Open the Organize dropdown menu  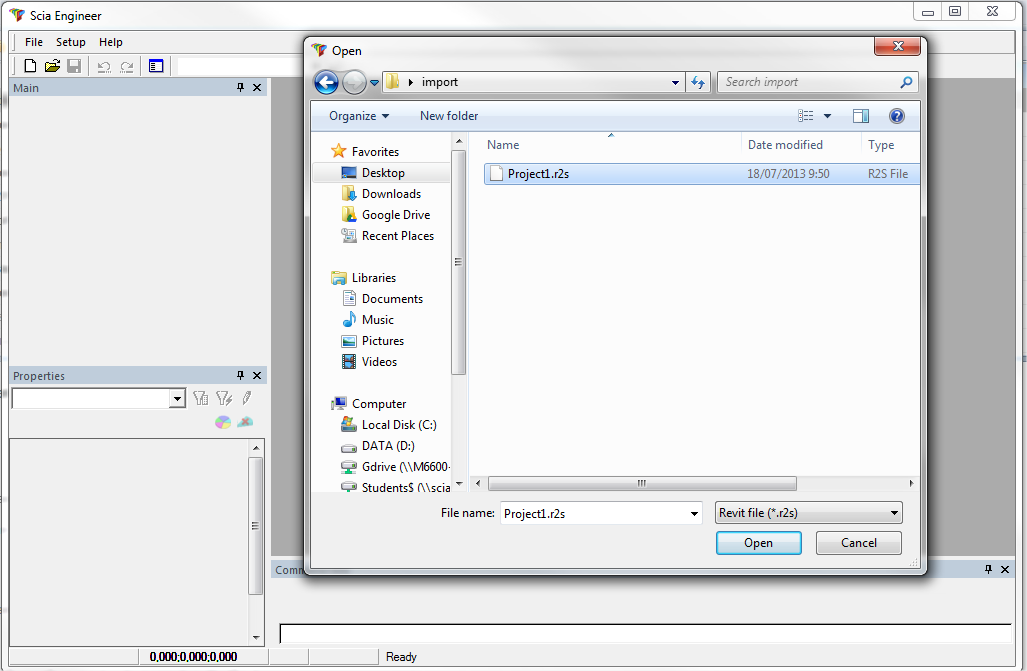click(x=359, y=116)
